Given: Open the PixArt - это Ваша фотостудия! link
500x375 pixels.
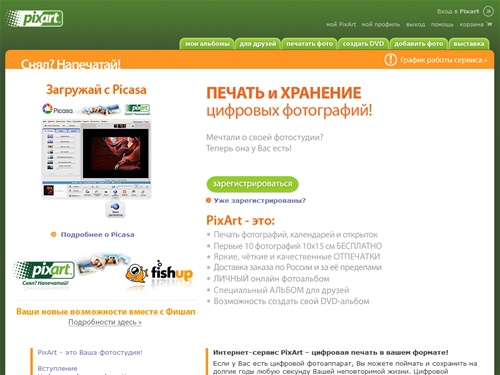Looking at the screenshot, I should [90, 352].
